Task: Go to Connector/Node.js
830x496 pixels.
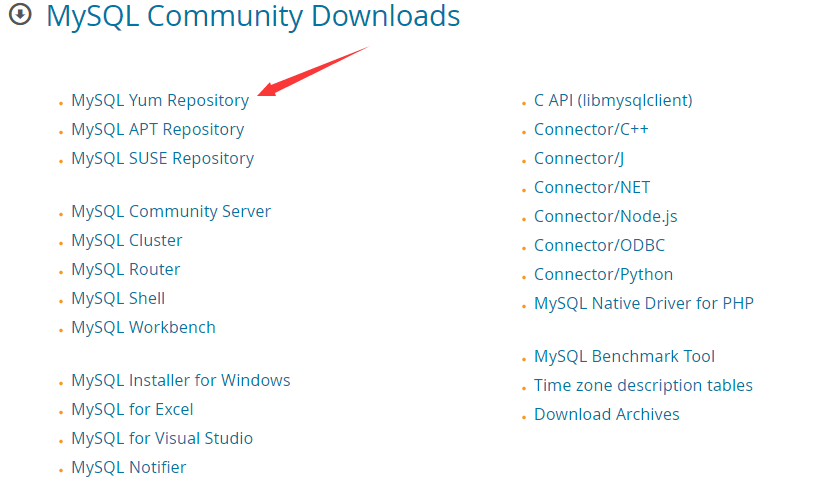Action: point(606,217)
